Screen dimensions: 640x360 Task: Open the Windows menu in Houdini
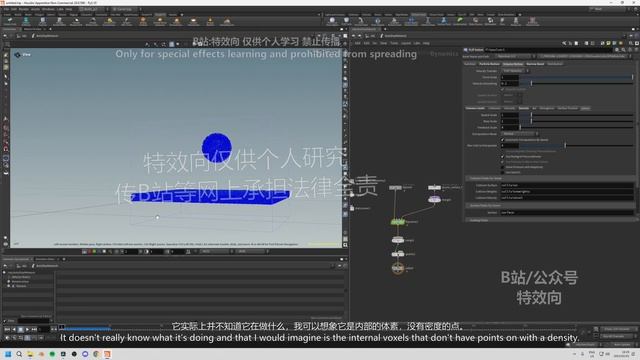pos(48,9)
